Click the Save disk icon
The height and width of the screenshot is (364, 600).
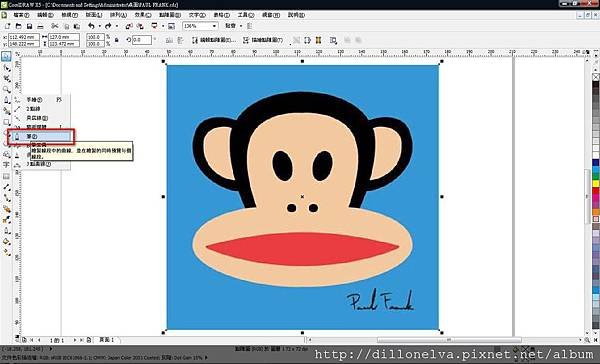pyautogui.click(x=29, y=26)
